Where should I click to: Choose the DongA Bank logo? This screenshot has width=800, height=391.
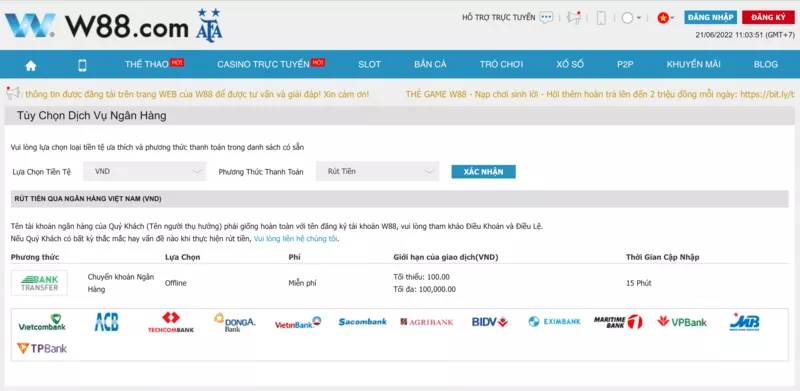[x=235, y=322]
